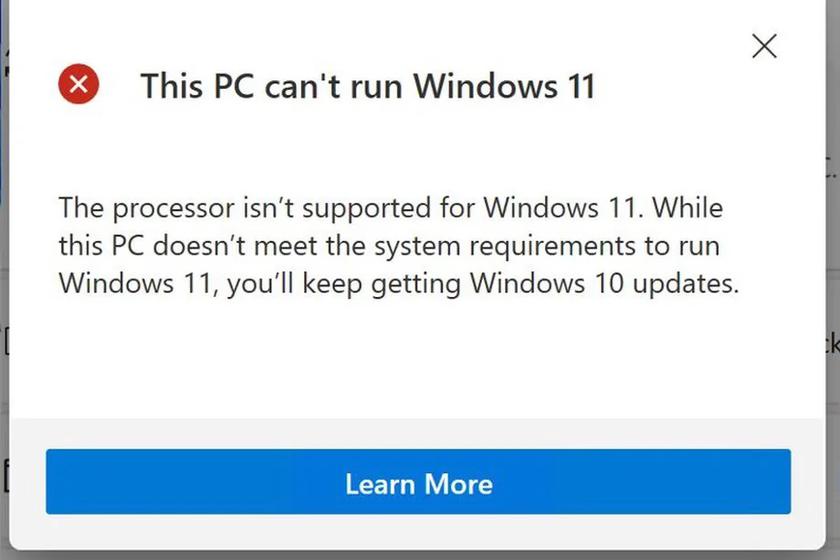Click the "This PC can't run Windows 11" heading

coord(367,86)
